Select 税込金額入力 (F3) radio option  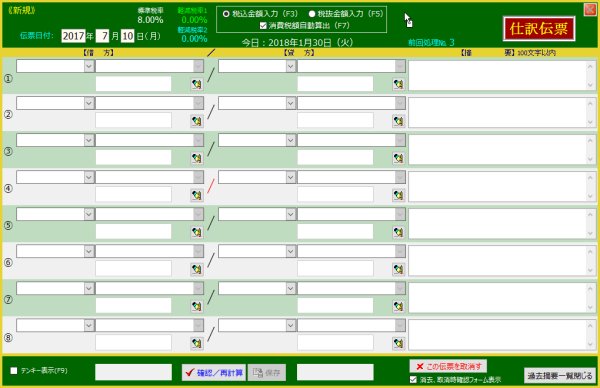point(226,14)
